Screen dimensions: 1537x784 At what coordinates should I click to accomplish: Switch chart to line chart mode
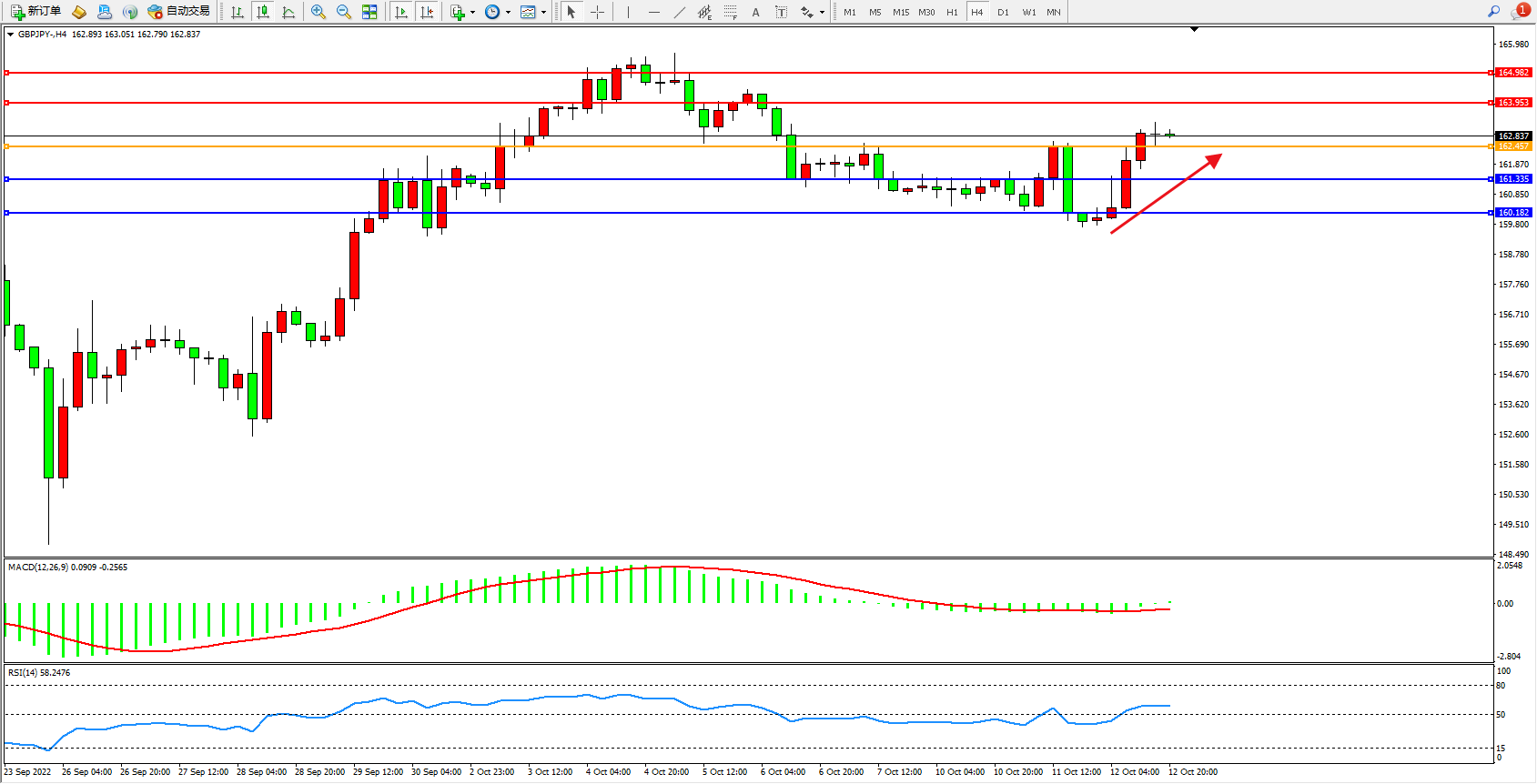pos(288,12)
